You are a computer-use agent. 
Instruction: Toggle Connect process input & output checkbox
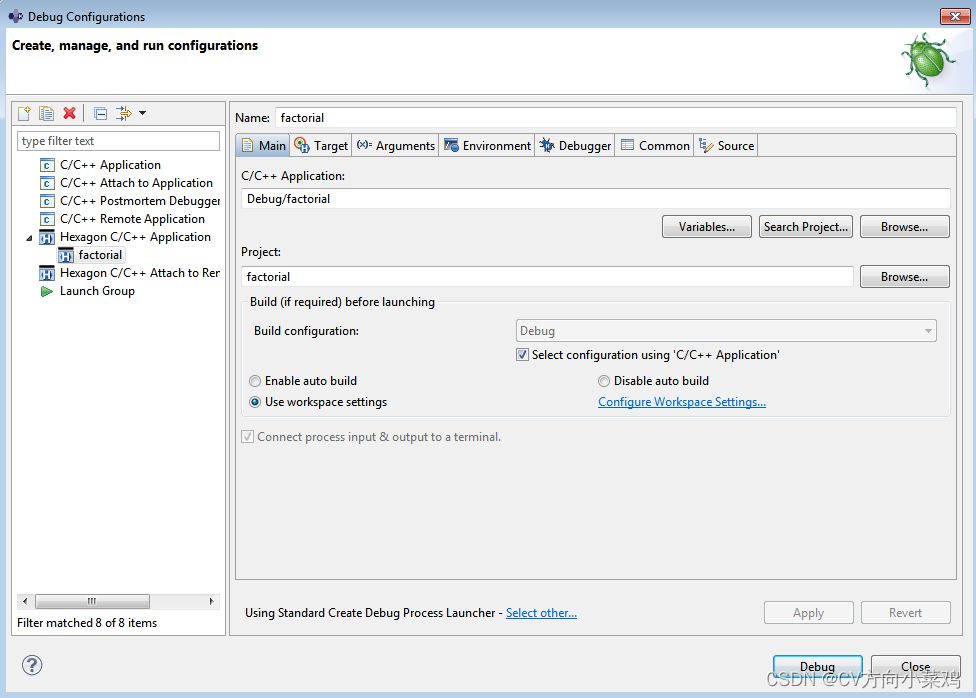[x=247, y=437]
